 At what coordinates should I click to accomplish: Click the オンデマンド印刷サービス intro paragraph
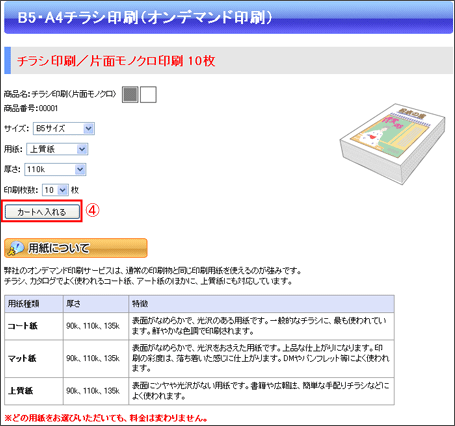153,276
